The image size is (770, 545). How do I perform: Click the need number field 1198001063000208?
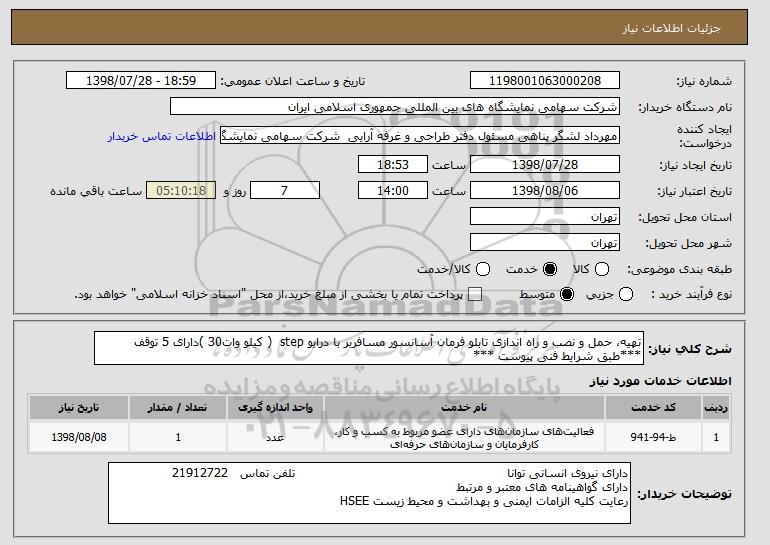click(545, 81)
